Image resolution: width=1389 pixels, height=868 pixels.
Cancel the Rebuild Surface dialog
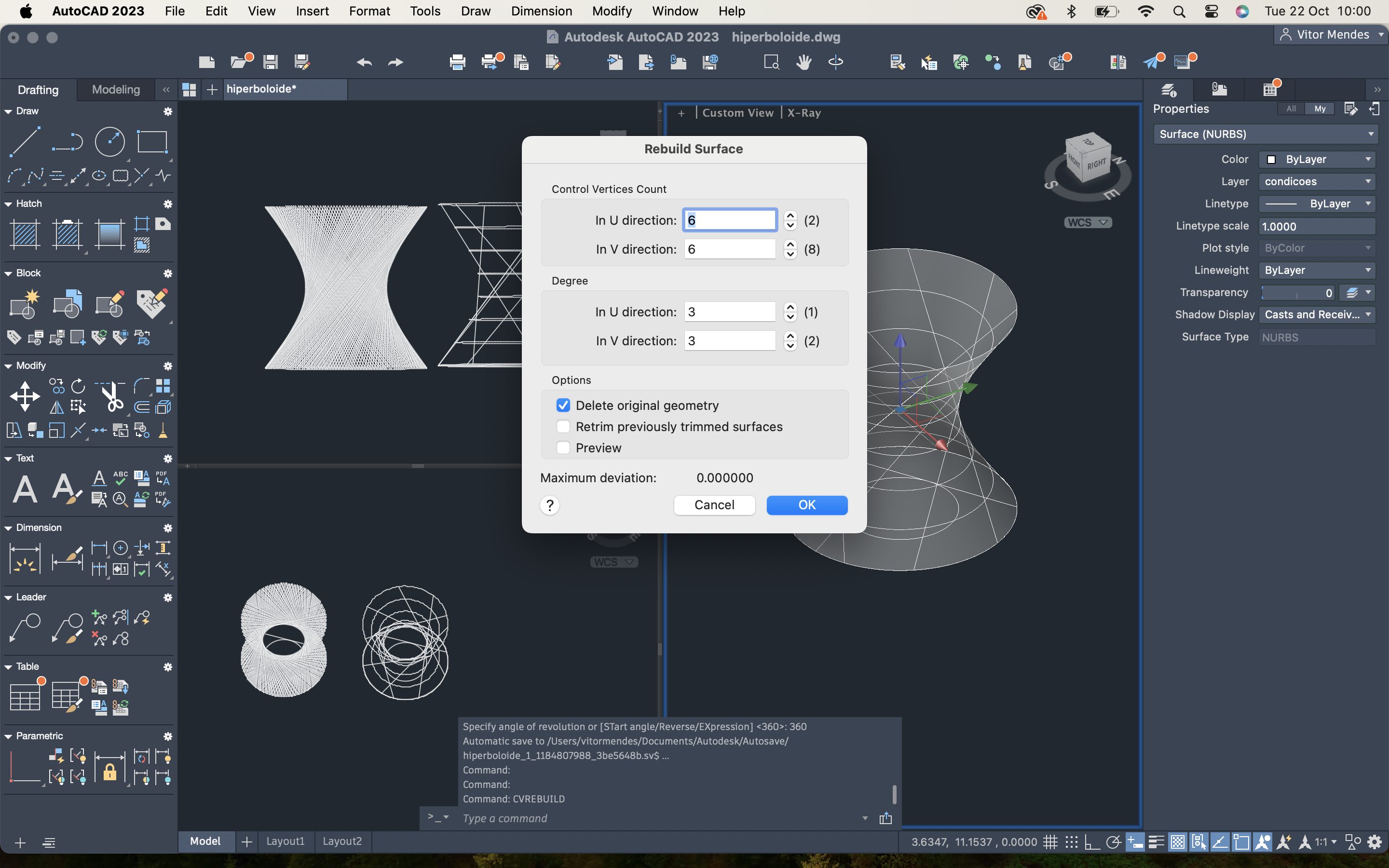coord(714,504)
